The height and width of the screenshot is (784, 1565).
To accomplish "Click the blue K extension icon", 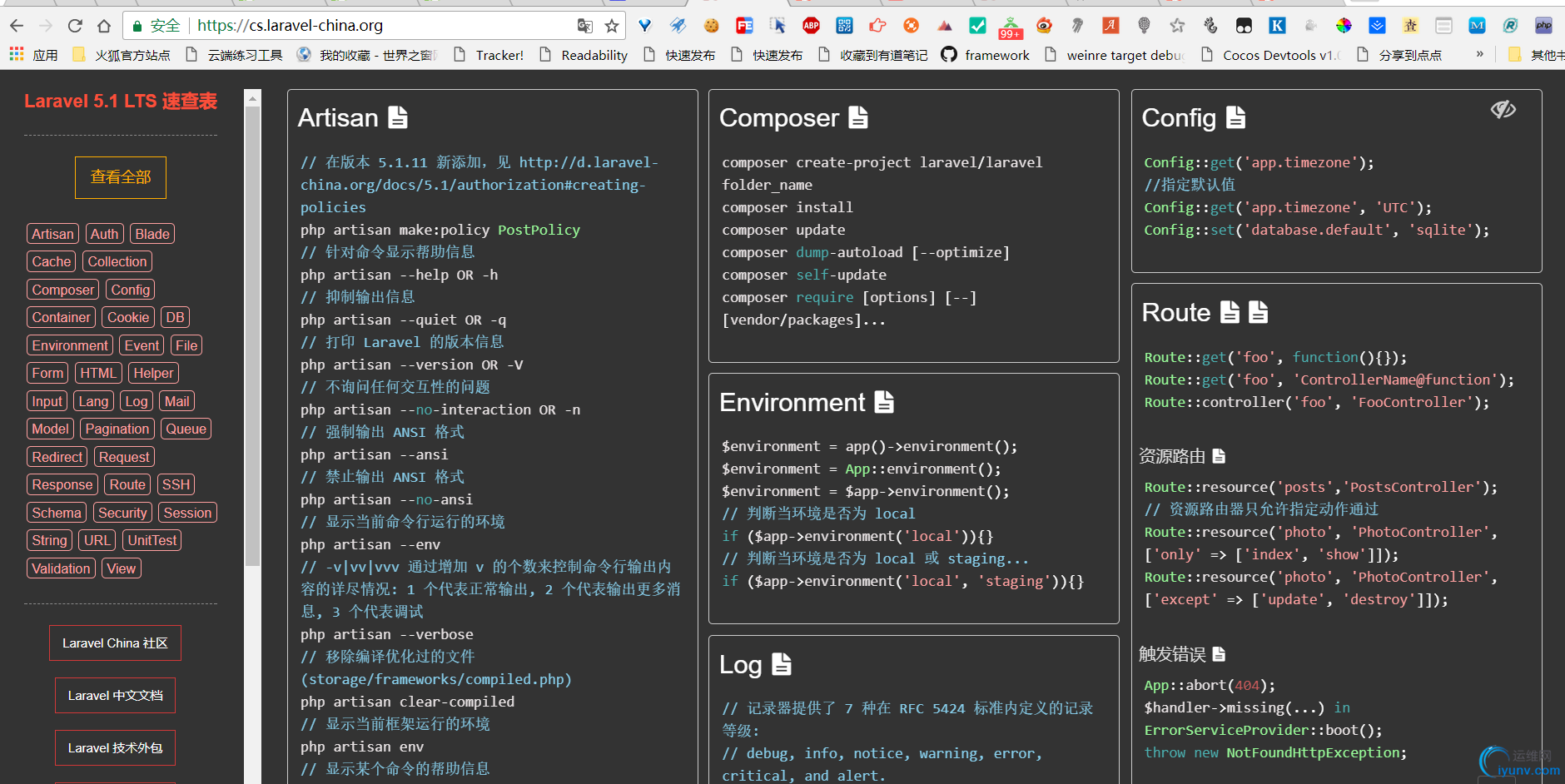I will coord(1277,26).
